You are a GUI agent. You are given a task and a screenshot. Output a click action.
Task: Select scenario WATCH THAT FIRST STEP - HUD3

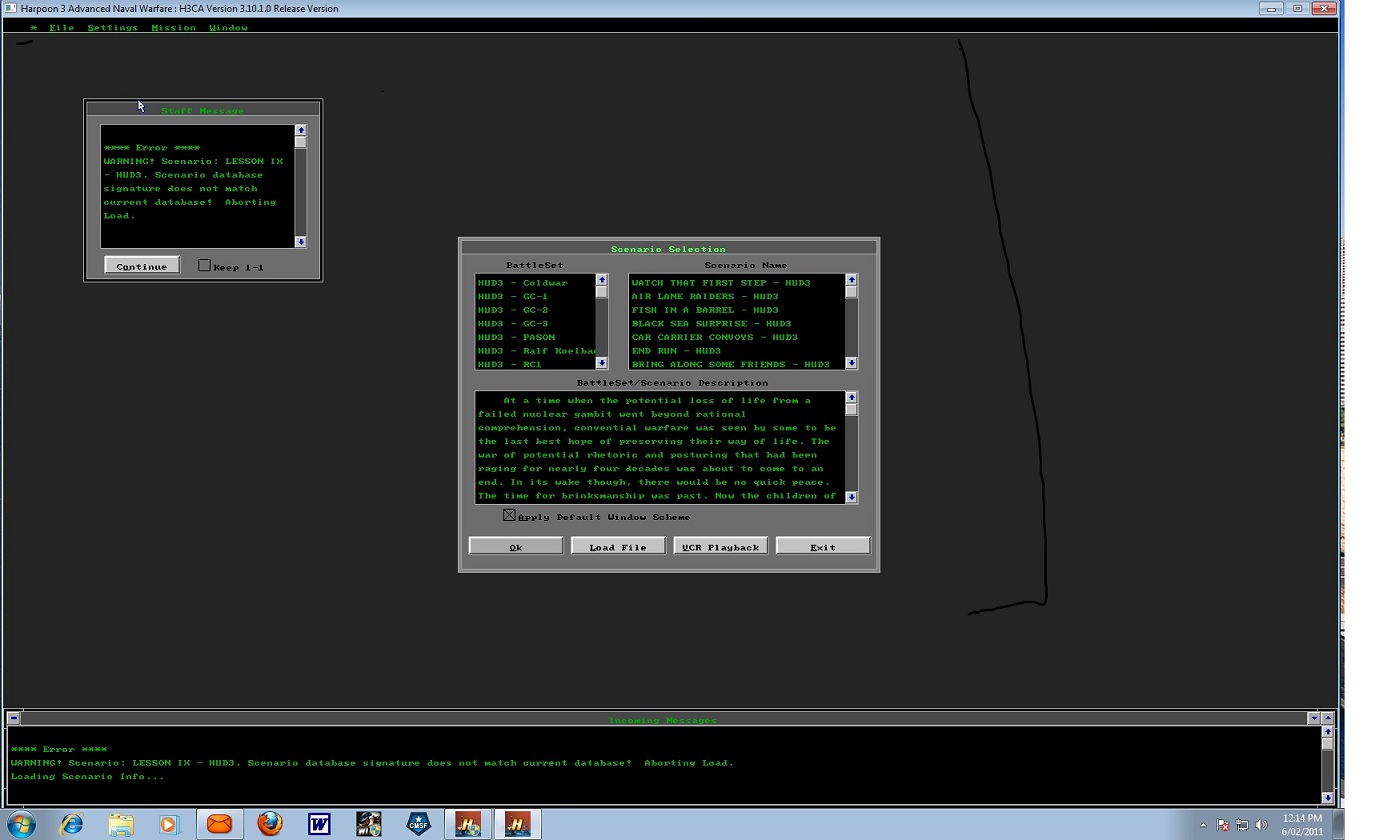[721, 283]
